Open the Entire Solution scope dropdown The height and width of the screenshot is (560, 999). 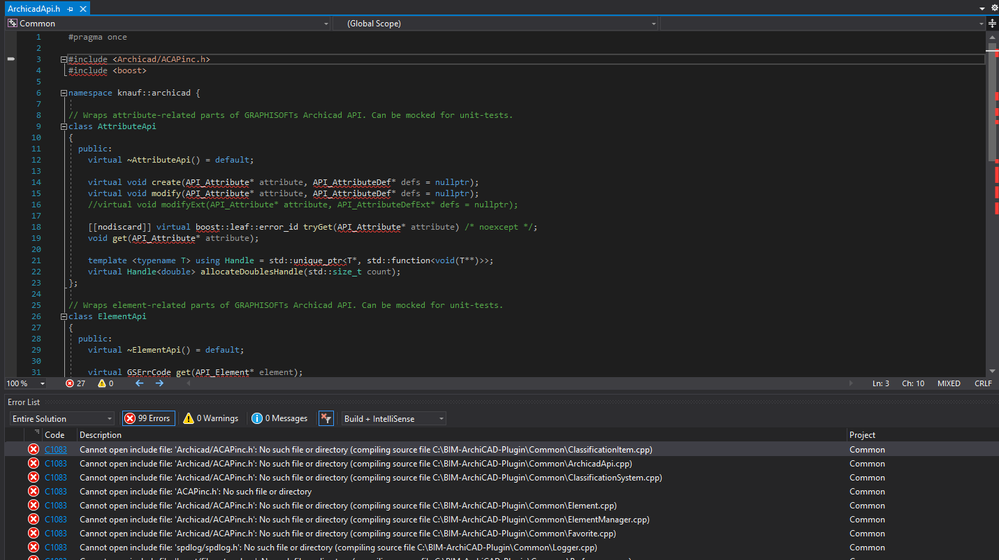[61, 418]
